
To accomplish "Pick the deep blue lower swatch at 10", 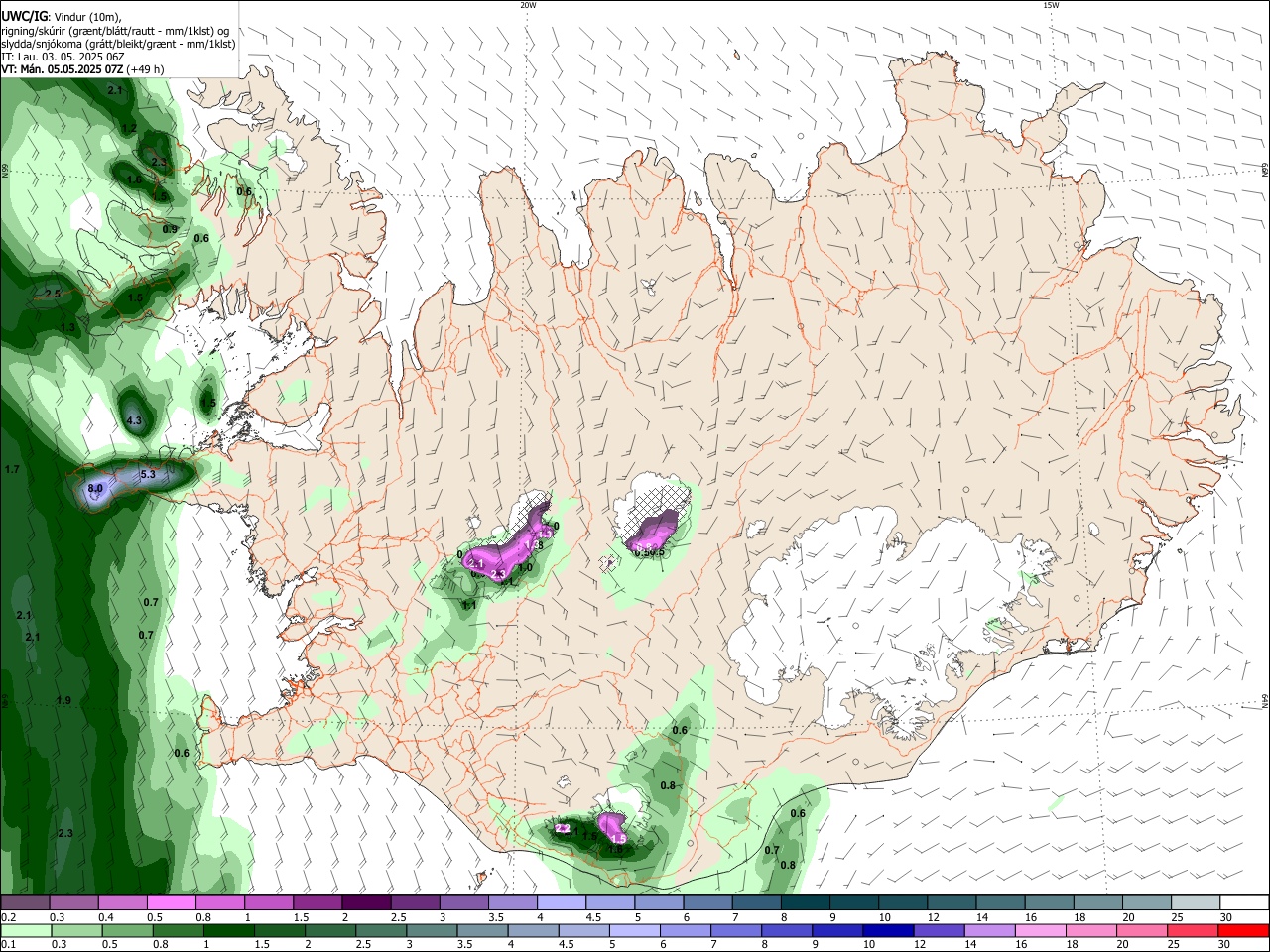I will 888,930.
